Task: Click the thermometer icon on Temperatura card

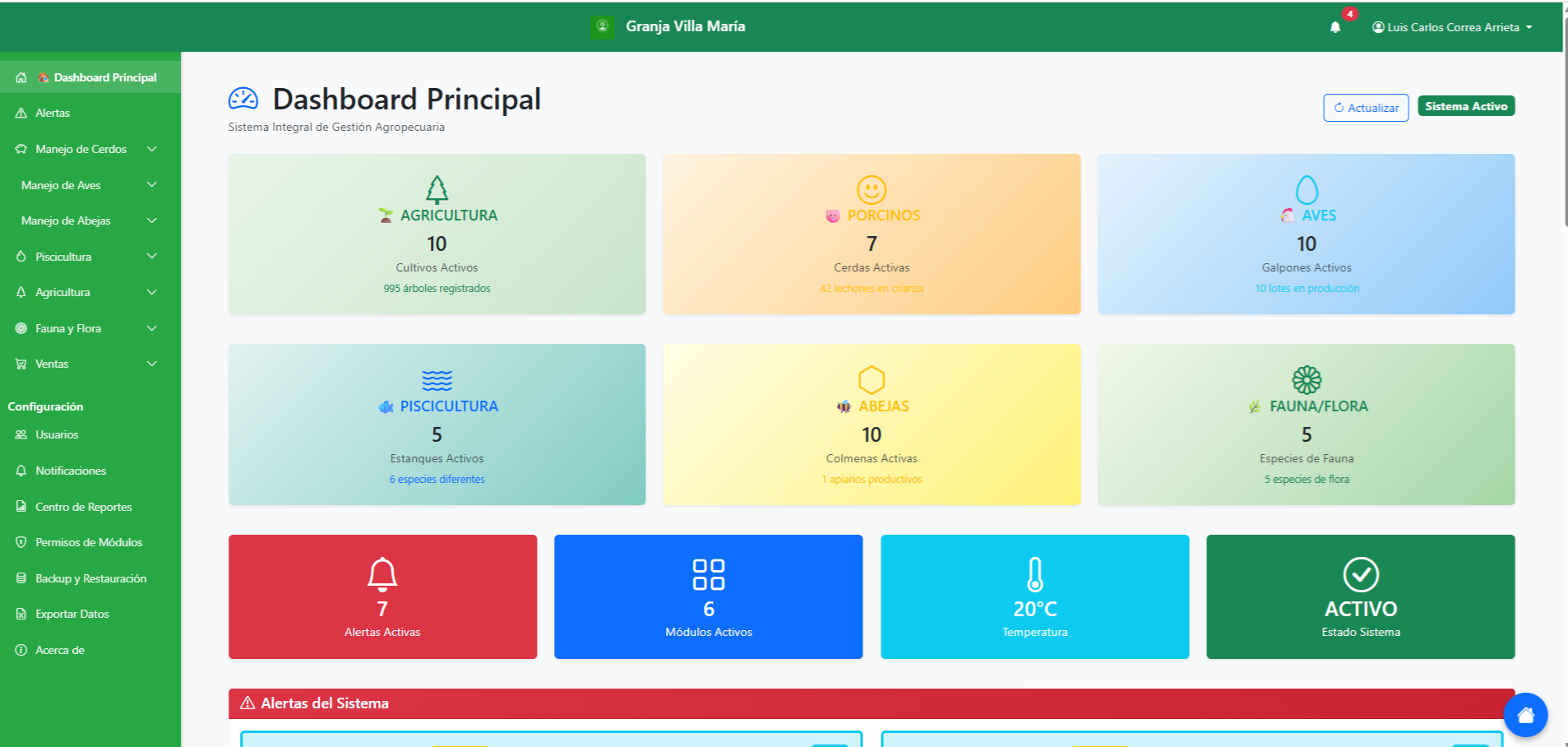Action: 1034,574
